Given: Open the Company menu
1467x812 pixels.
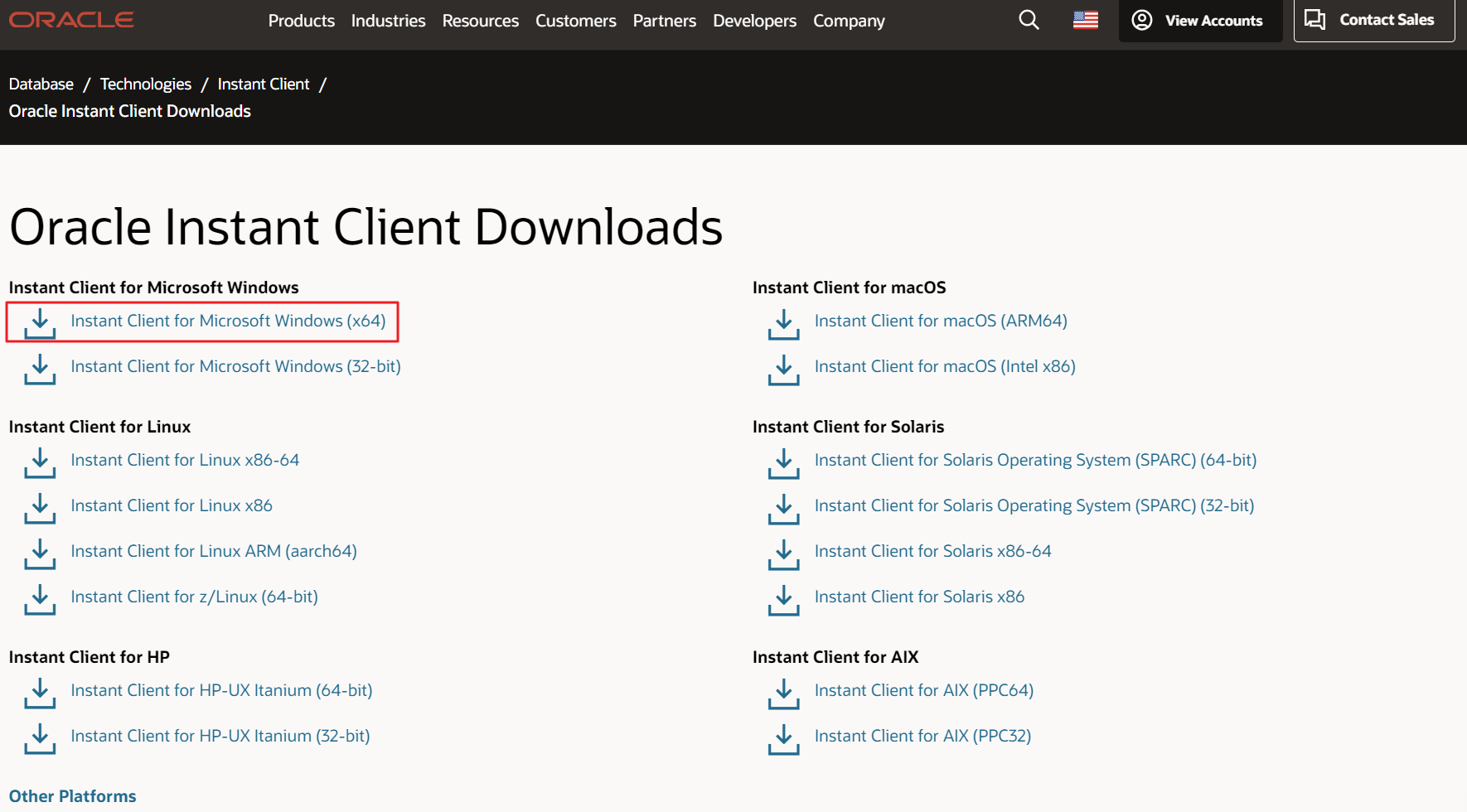Looking at the screenshot, I should click(x=849, y=21).
